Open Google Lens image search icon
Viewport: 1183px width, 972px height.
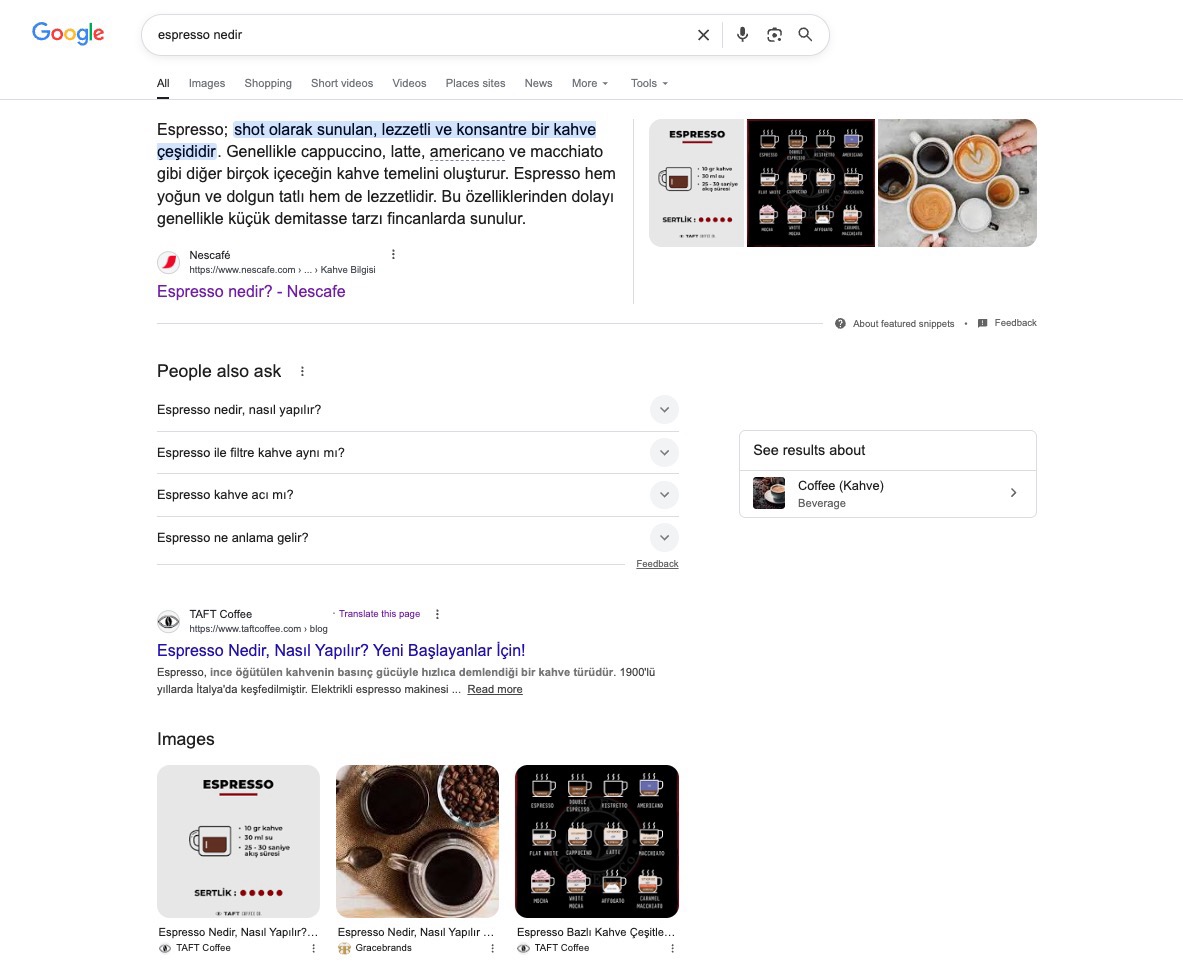[774, 35]
